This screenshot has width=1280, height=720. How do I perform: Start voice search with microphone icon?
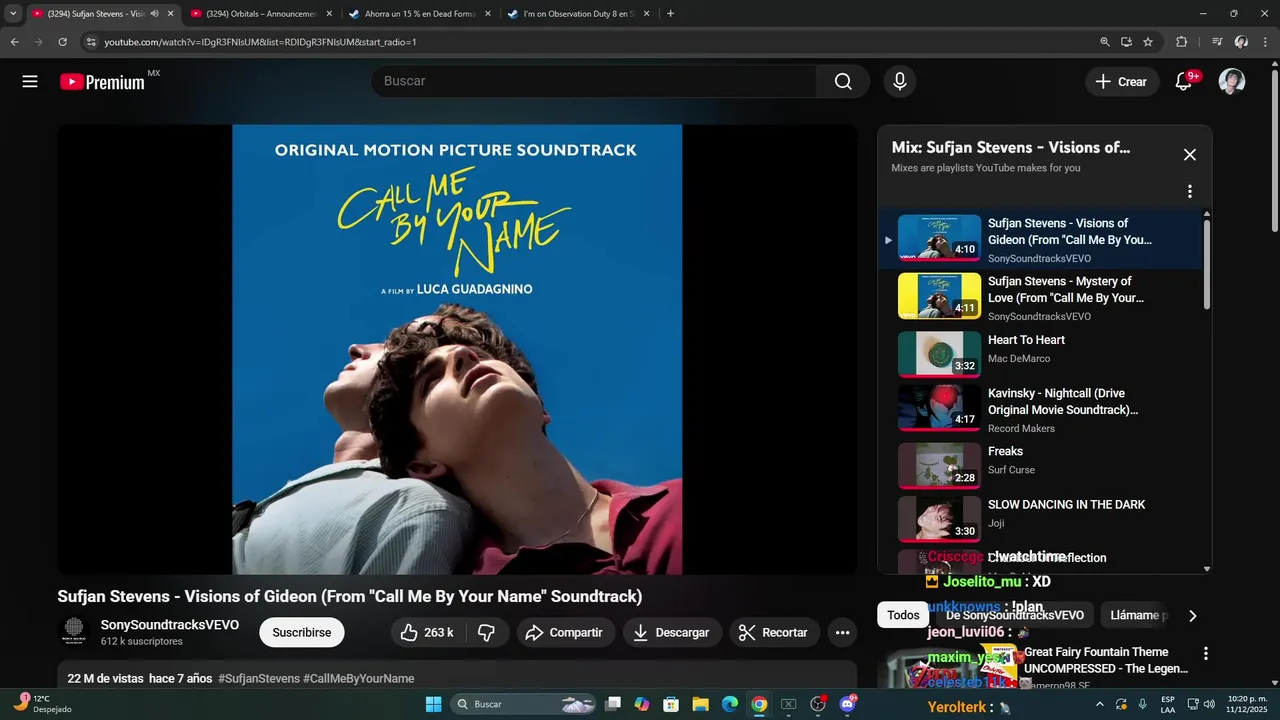point(900,82)
